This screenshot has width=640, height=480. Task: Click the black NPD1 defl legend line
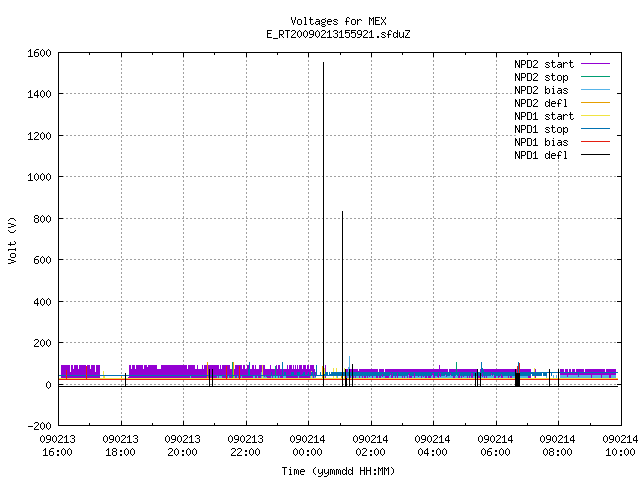(596, 155)
